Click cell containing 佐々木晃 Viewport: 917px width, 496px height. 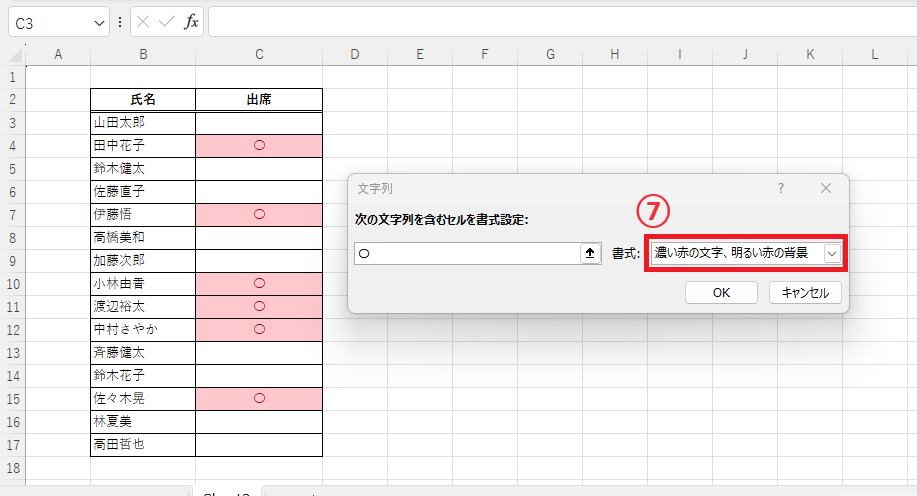click(143, 399)
